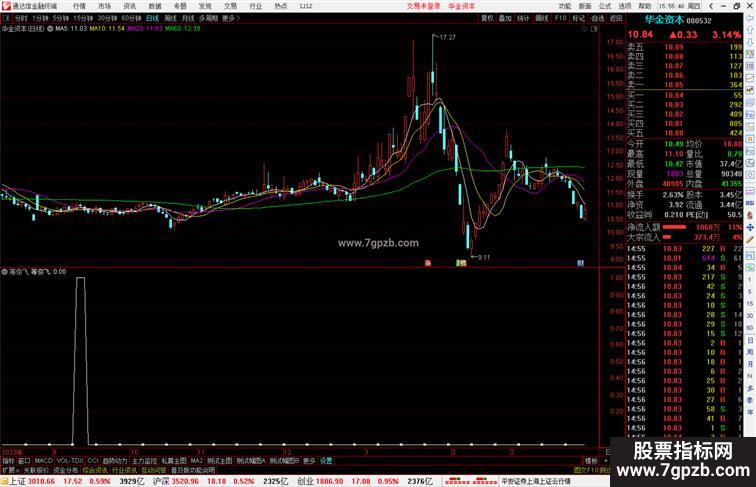Click the RSI icon in right sidebar
Viewport: 756px width, 487px height.
click(750, 204)
